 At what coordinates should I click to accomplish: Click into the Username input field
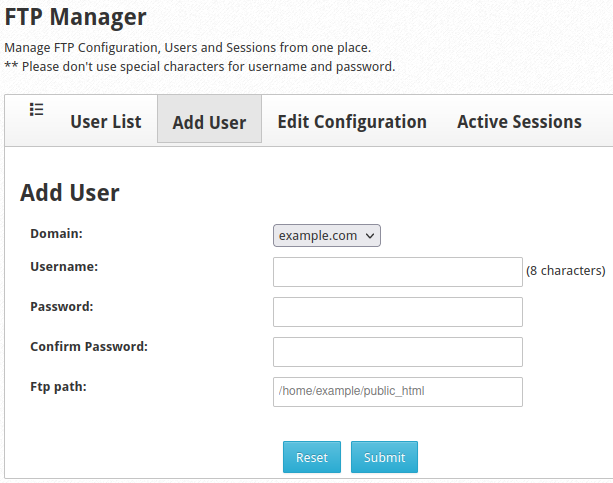point(397,272)
